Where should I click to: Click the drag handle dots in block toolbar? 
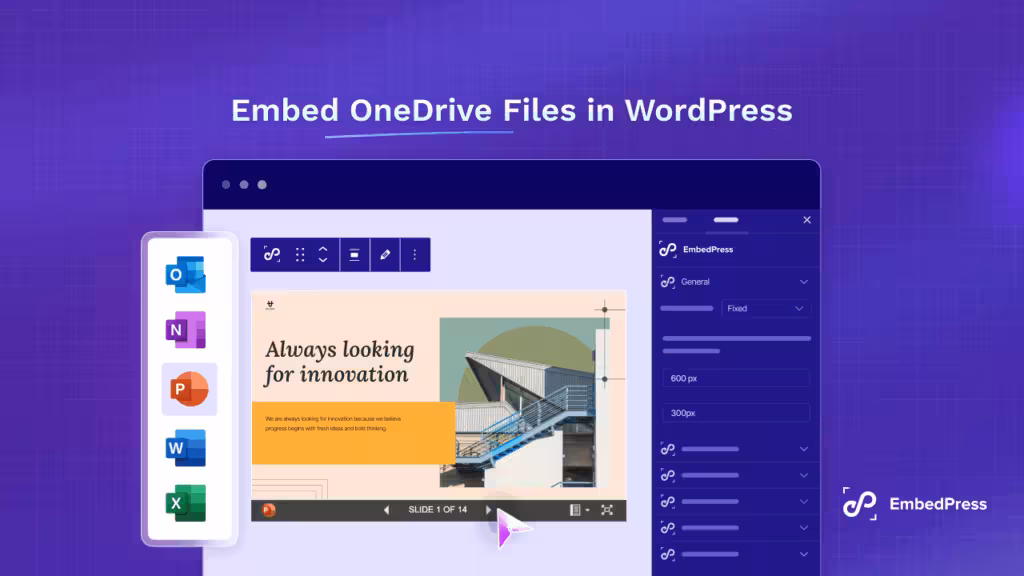[x=300, y=255]
